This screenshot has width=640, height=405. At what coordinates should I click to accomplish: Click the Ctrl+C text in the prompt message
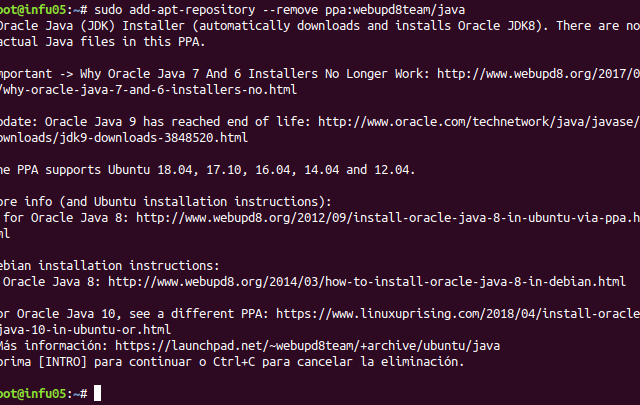coord(234,362)
